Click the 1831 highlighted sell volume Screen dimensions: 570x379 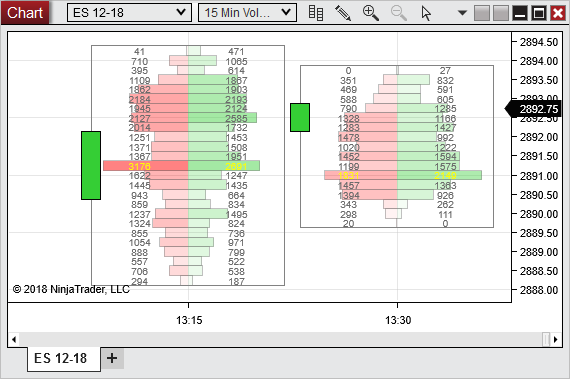(x=348, y=176)
